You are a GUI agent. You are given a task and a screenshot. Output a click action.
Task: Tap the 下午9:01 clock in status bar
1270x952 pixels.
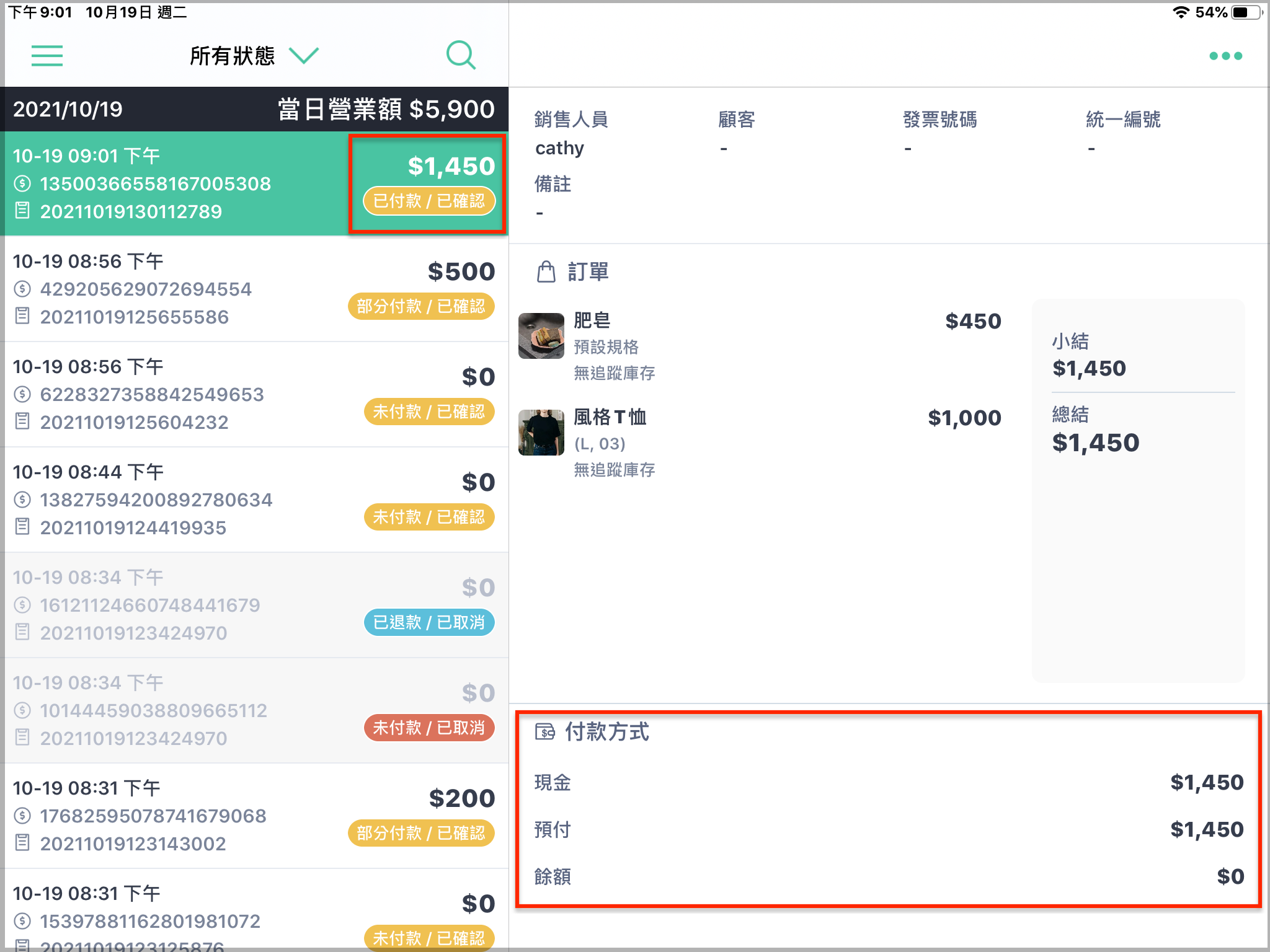tap(40, 12)
